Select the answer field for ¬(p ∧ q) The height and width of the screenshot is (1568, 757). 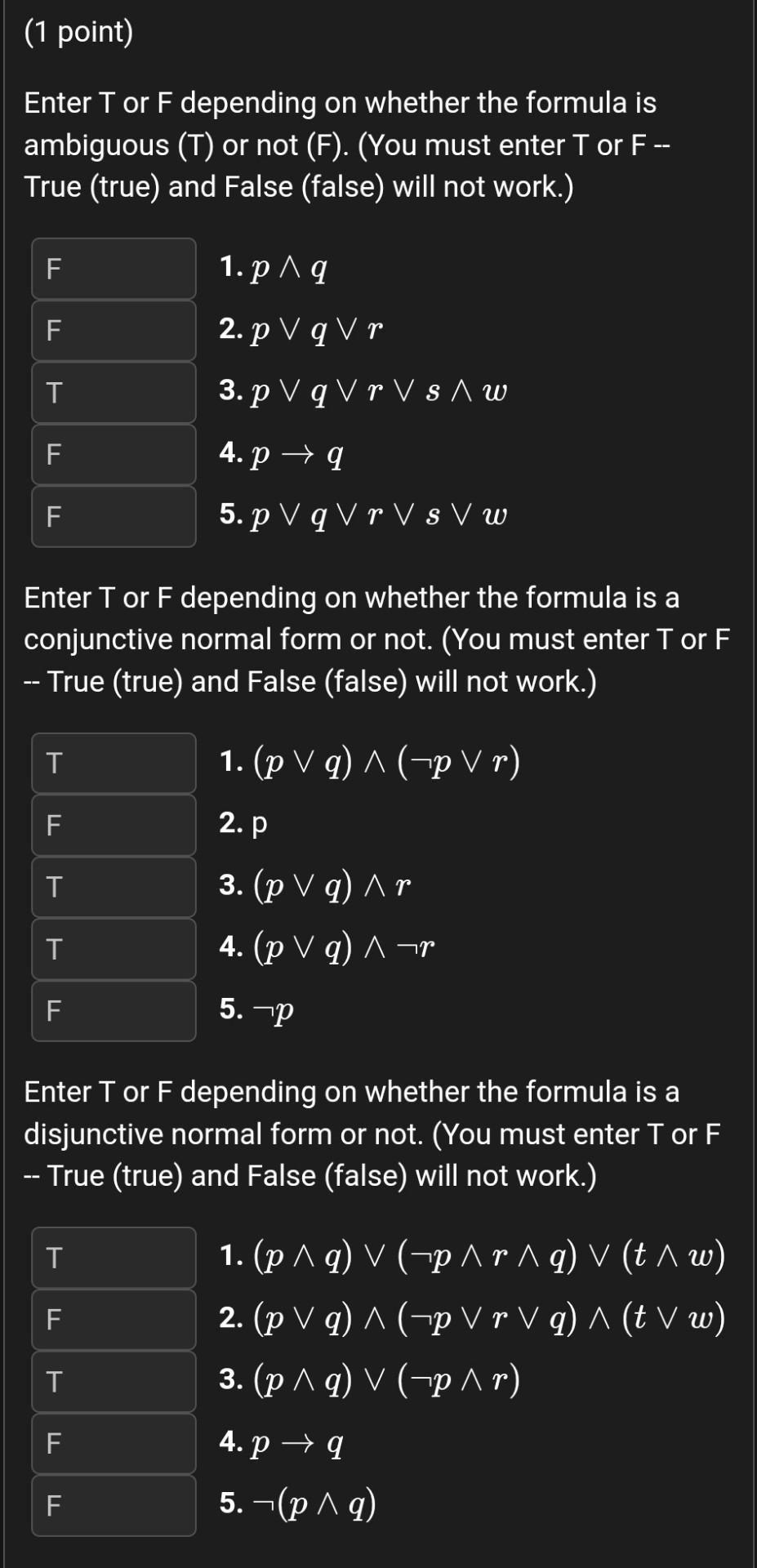(x=114, y=1507)
